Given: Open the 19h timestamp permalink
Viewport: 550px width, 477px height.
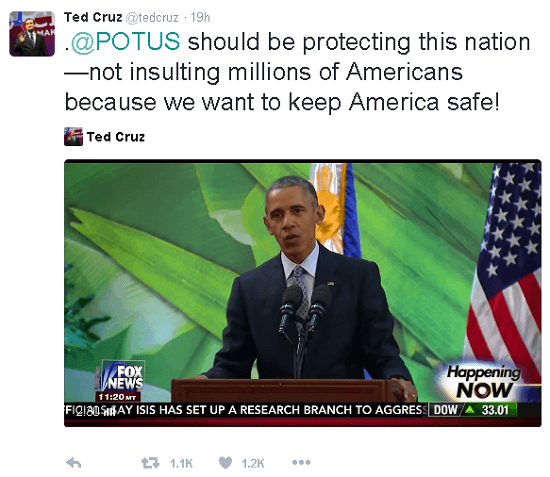Looking at the screenshot, I should (x=200, y=18).
